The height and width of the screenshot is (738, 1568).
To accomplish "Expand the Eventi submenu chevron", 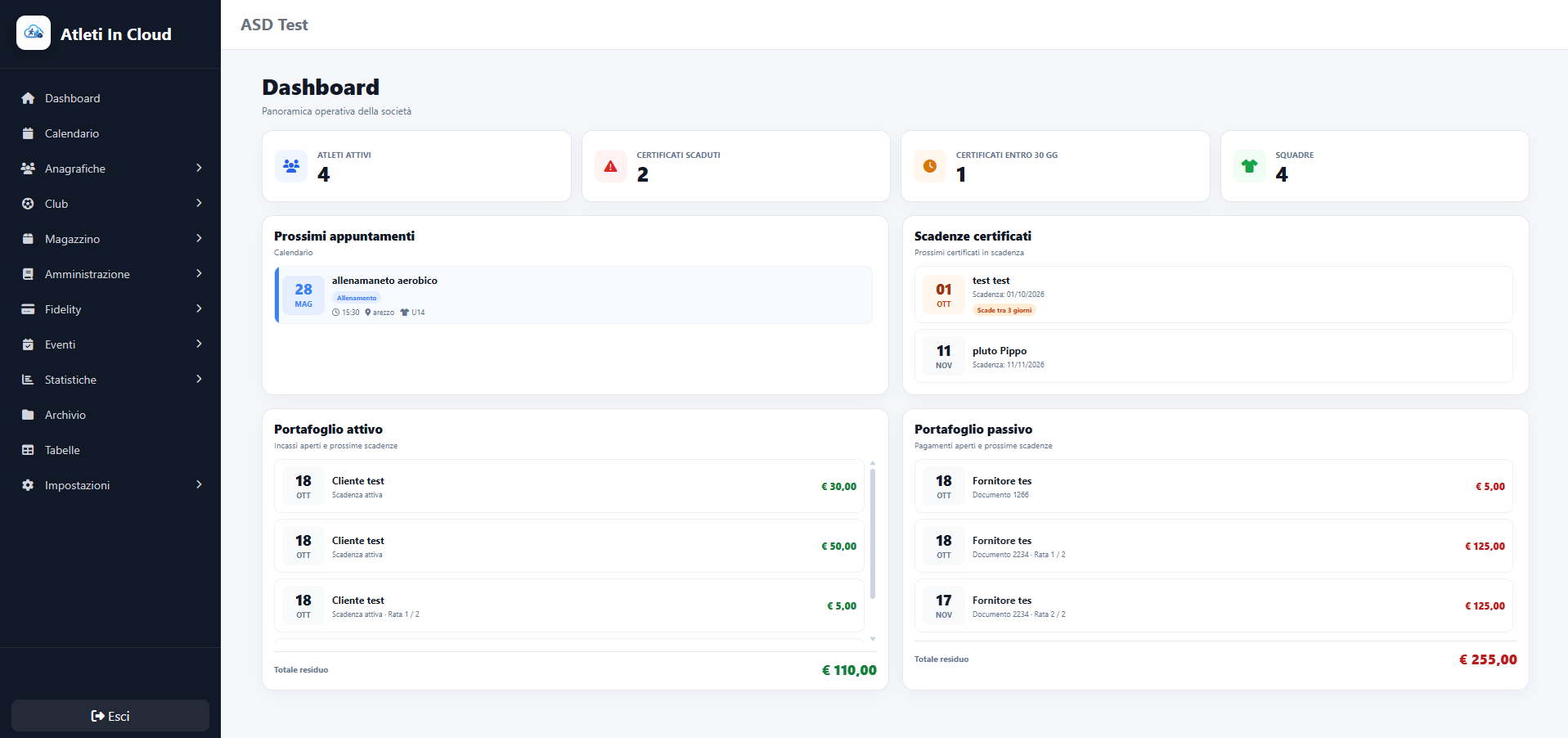I will pyautogui.click(x=199, y=344).
